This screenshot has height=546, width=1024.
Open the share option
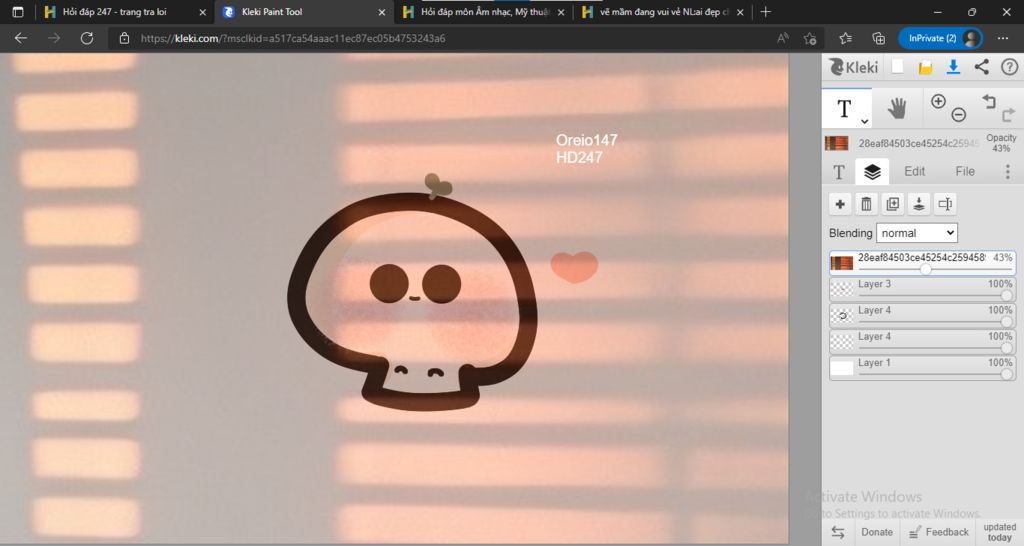point(981,67)
